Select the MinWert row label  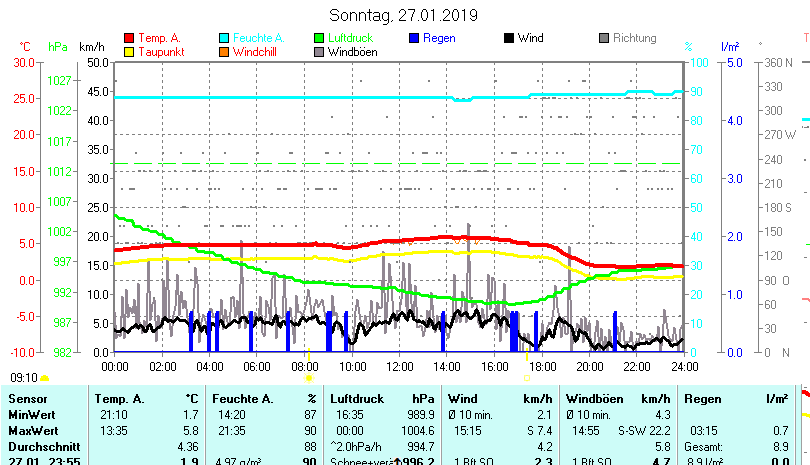pyautogui.click(x=32, y=414)
